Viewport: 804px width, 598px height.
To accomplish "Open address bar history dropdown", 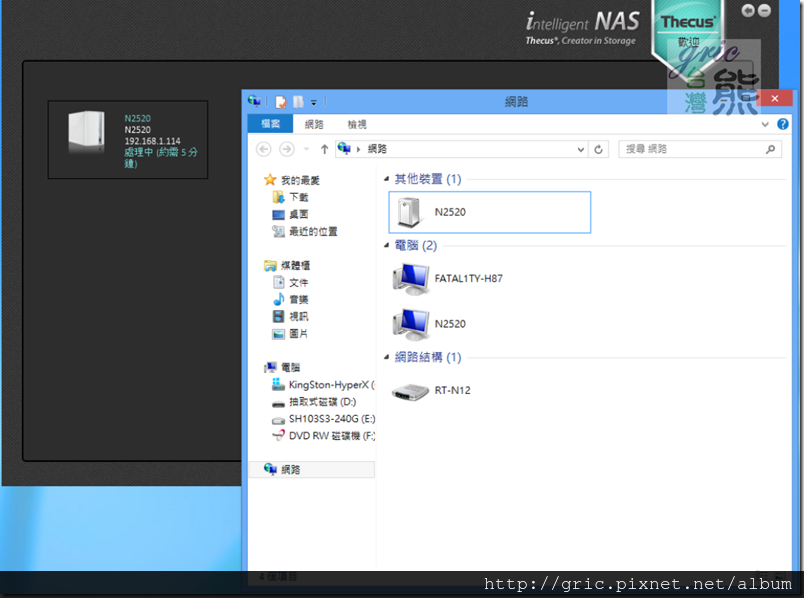I will (580, 149).
